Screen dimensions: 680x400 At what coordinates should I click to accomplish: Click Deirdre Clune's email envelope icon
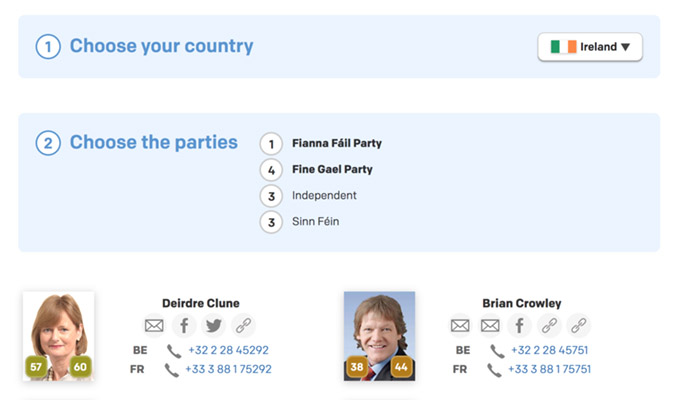pyautogui.click(x=154, y=325)
